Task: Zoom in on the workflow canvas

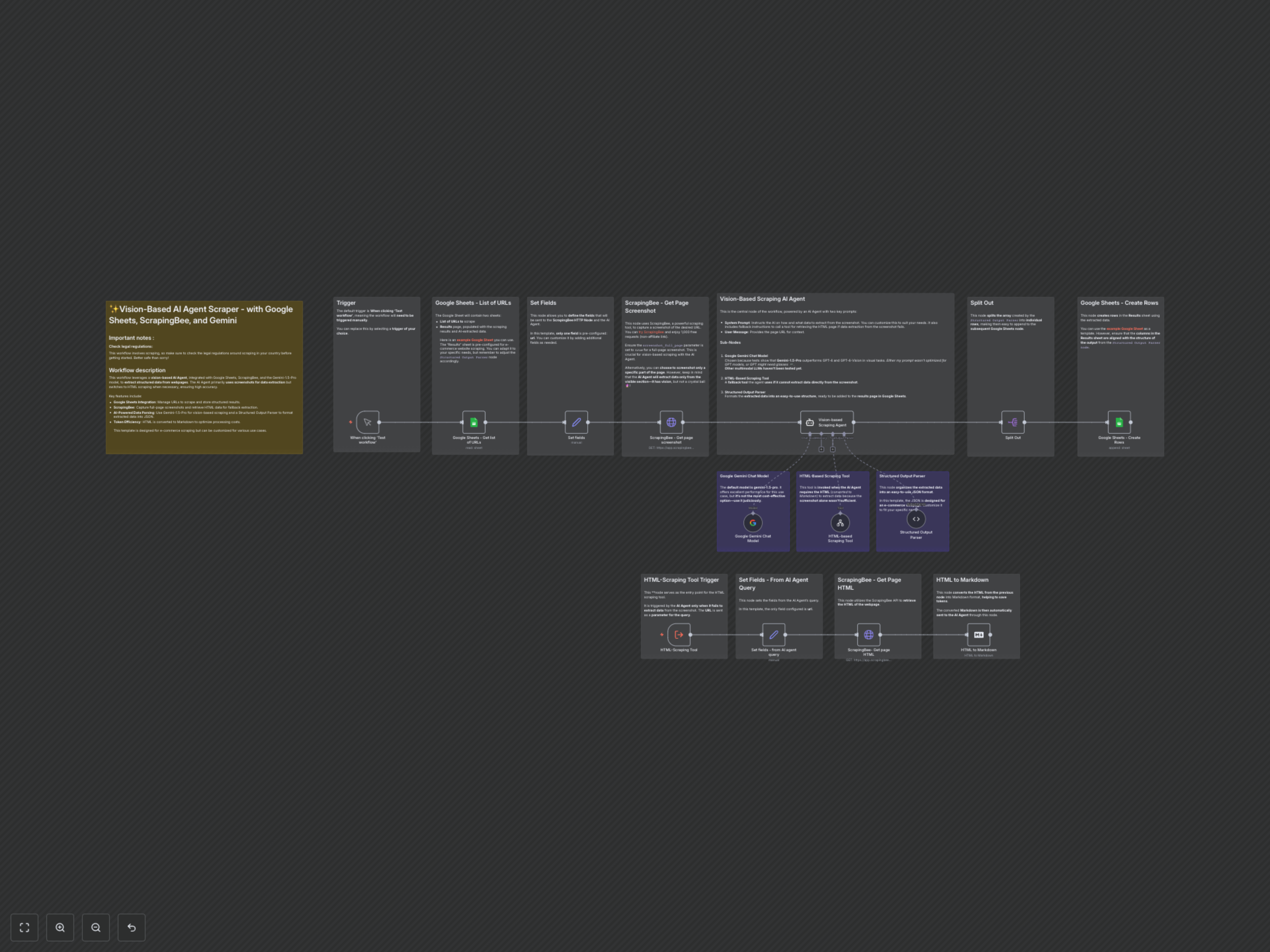Action: point(60,927)
